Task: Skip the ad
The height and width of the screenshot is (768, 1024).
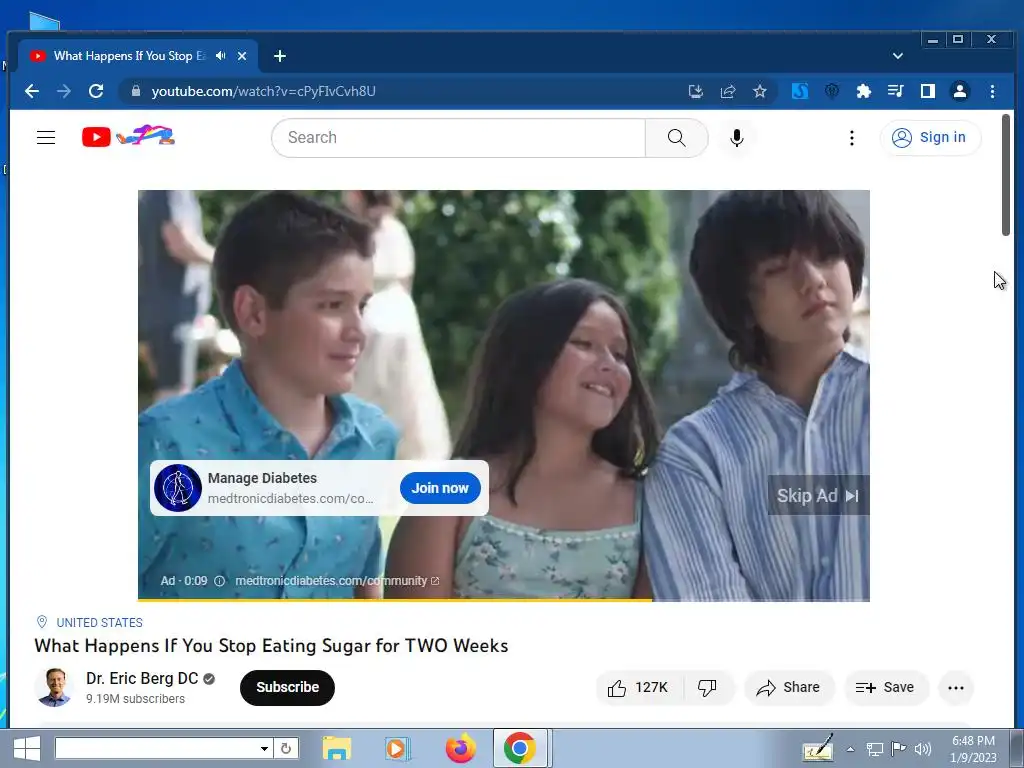Action: (818, 496)
